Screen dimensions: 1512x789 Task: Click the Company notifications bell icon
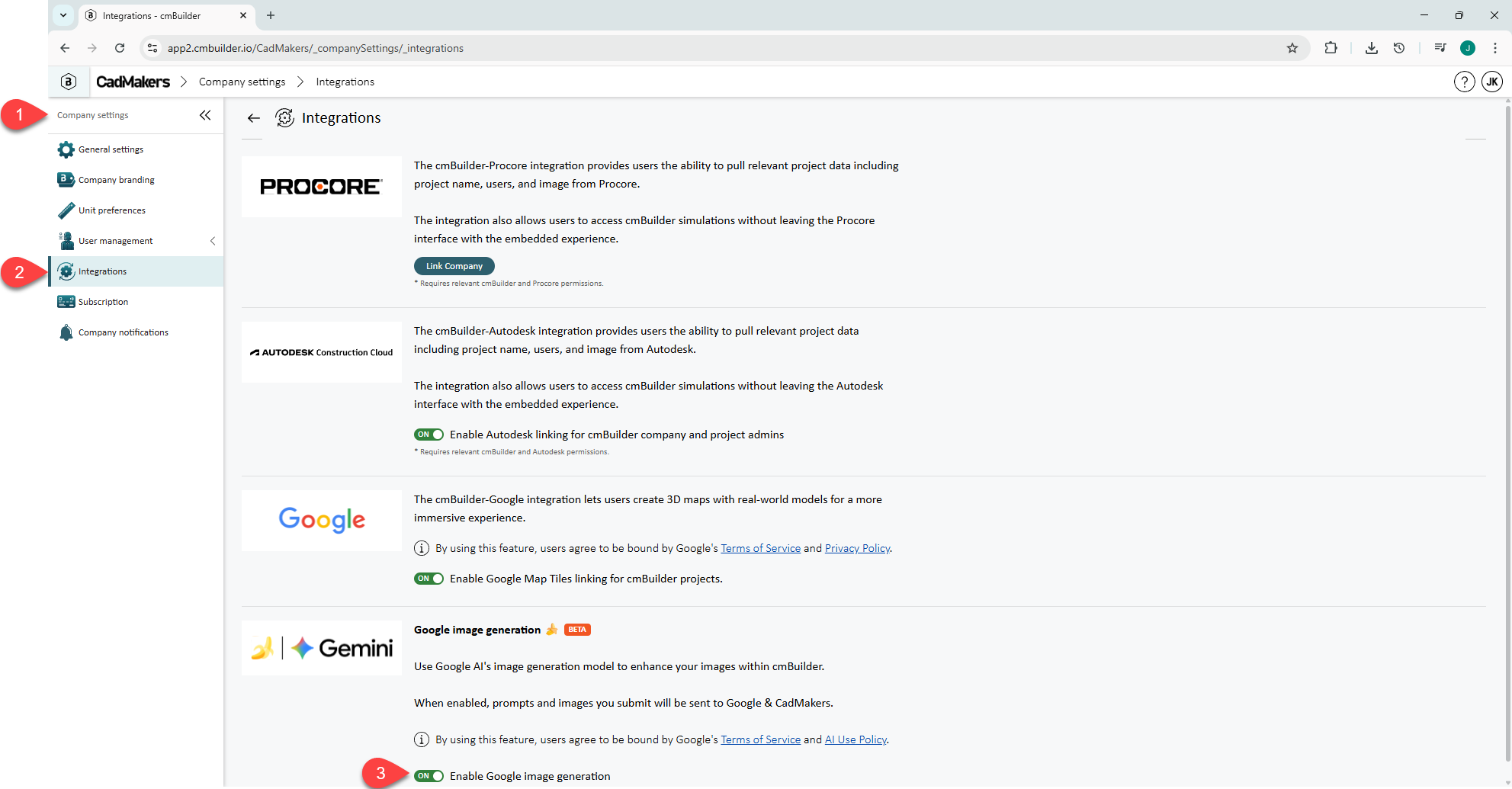(66, 332)
